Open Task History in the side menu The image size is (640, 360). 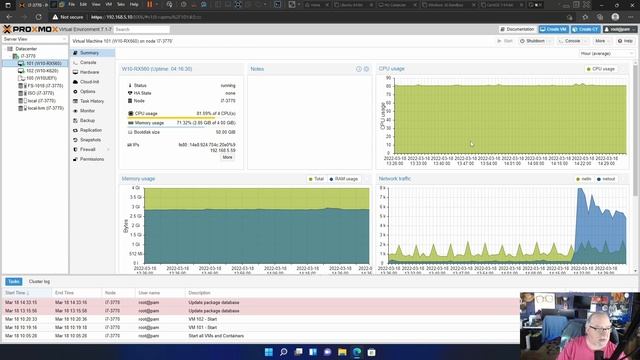tap(92, 101)
